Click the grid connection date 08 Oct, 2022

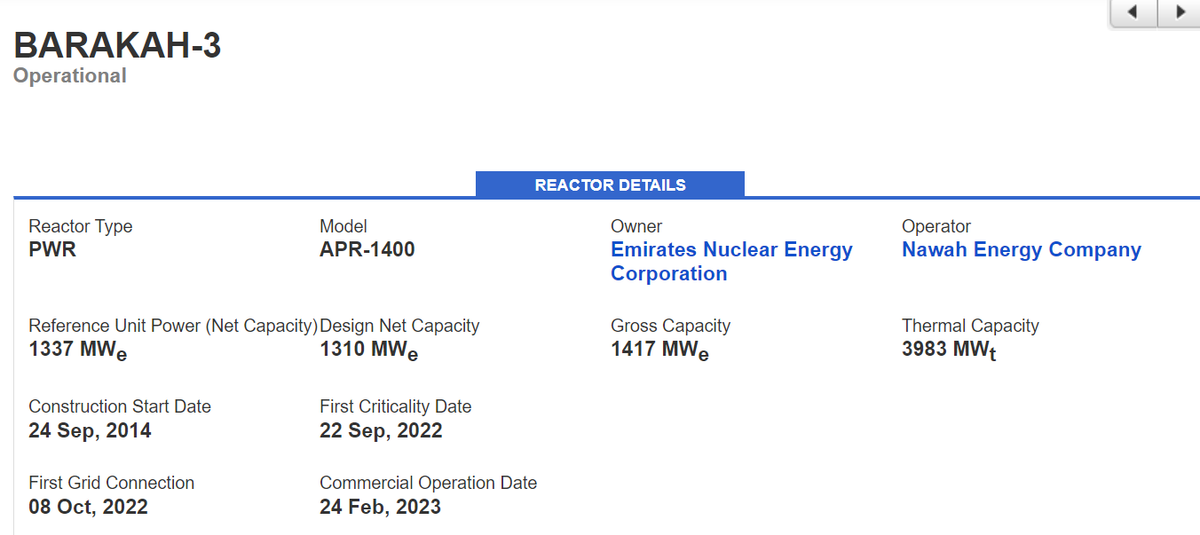[x=88, y=507]
